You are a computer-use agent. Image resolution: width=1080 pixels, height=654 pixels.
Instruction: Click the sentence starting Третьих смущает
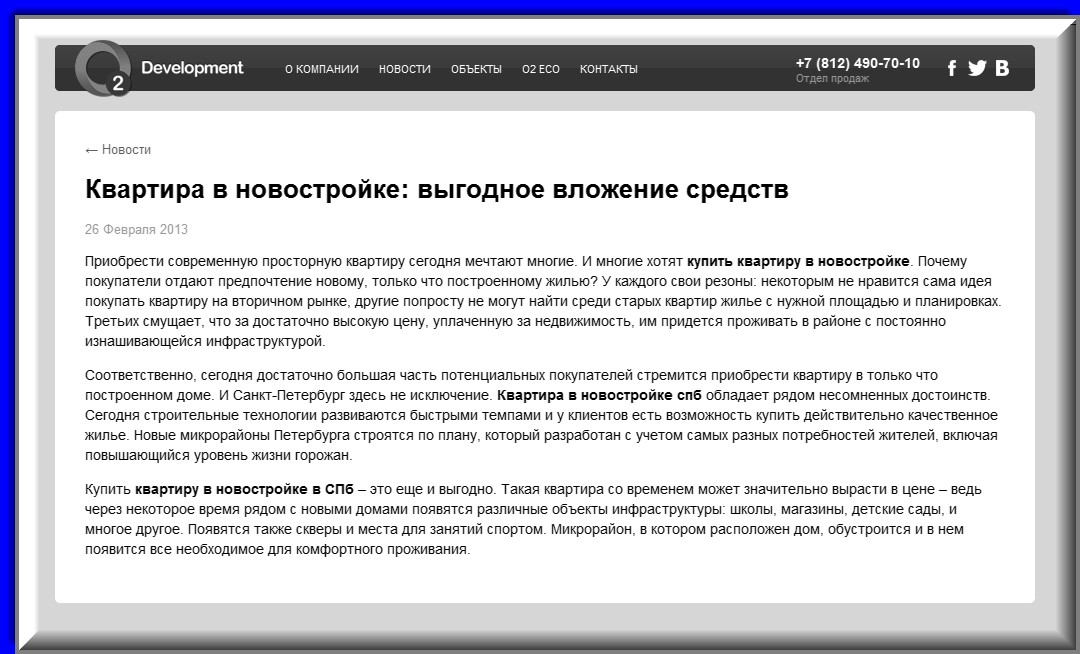[515, 331]
